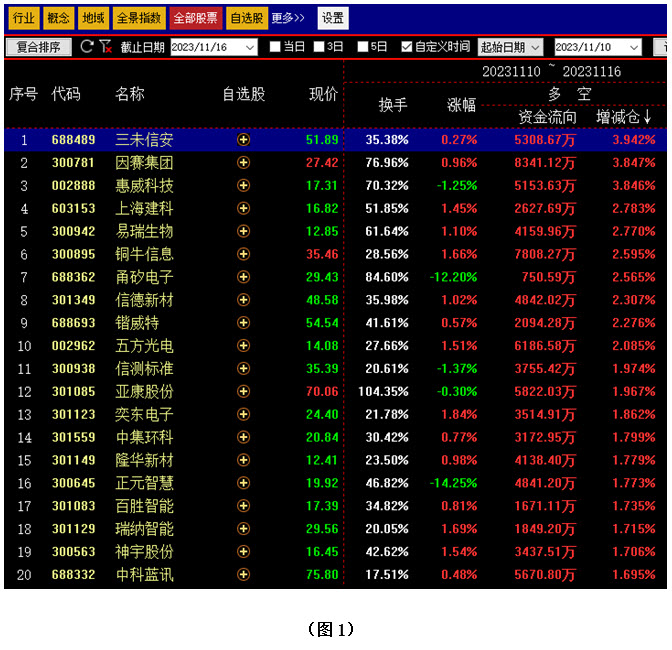Select stock code 688489
The image size is (672, 650).
[73, 140]
